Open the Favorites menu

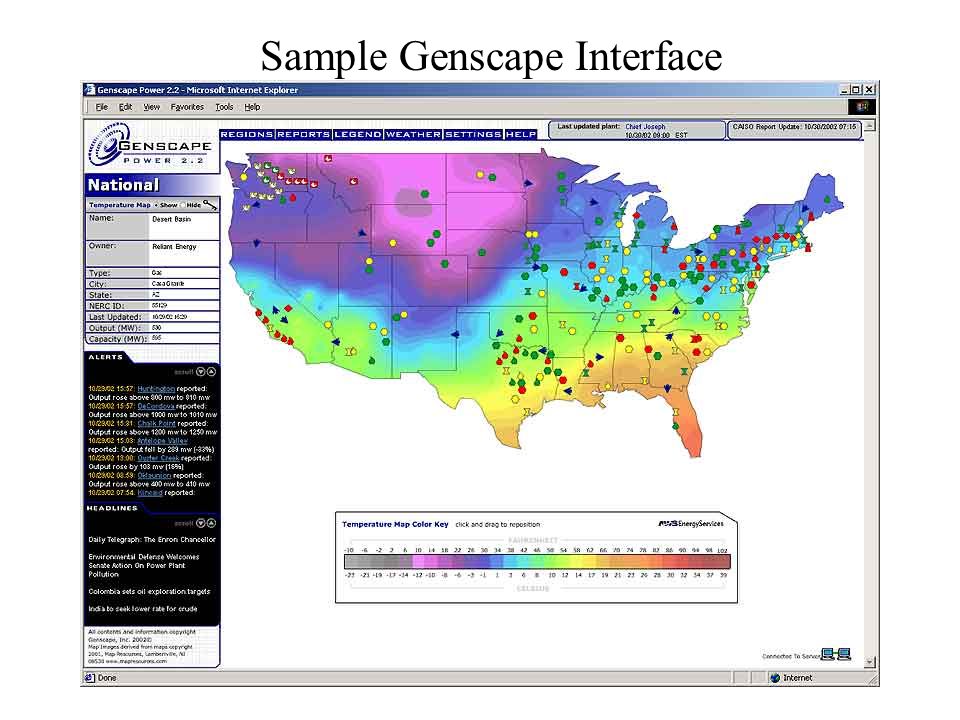187,107
